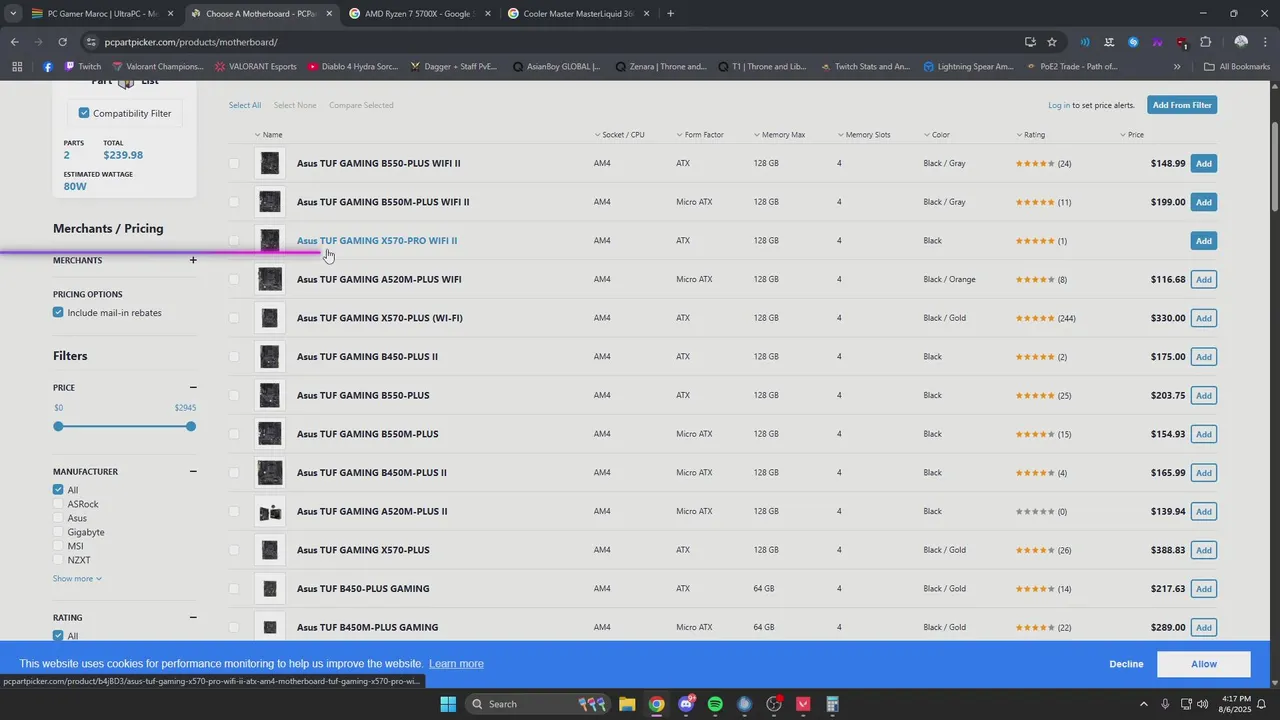
Task: Sort by Memory Max column
Action: [779, 134]
